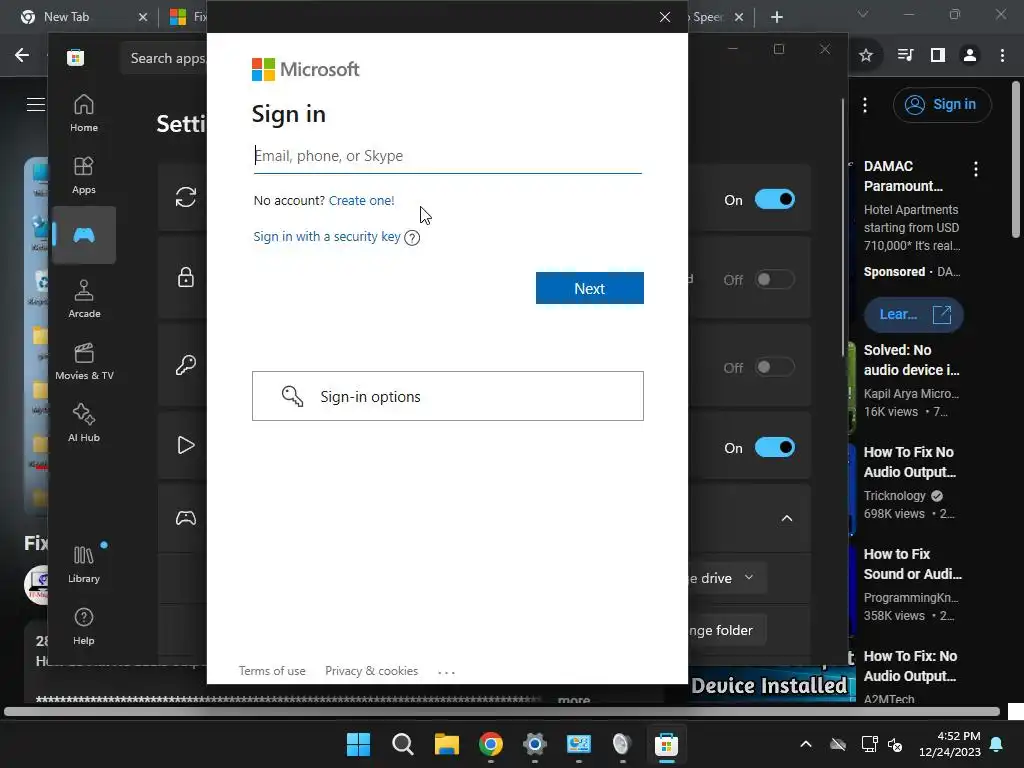Bookmark page with Chrome star icon
Image resolution: width=1024 pixels, height=768 pixels.
click(866, 56)
